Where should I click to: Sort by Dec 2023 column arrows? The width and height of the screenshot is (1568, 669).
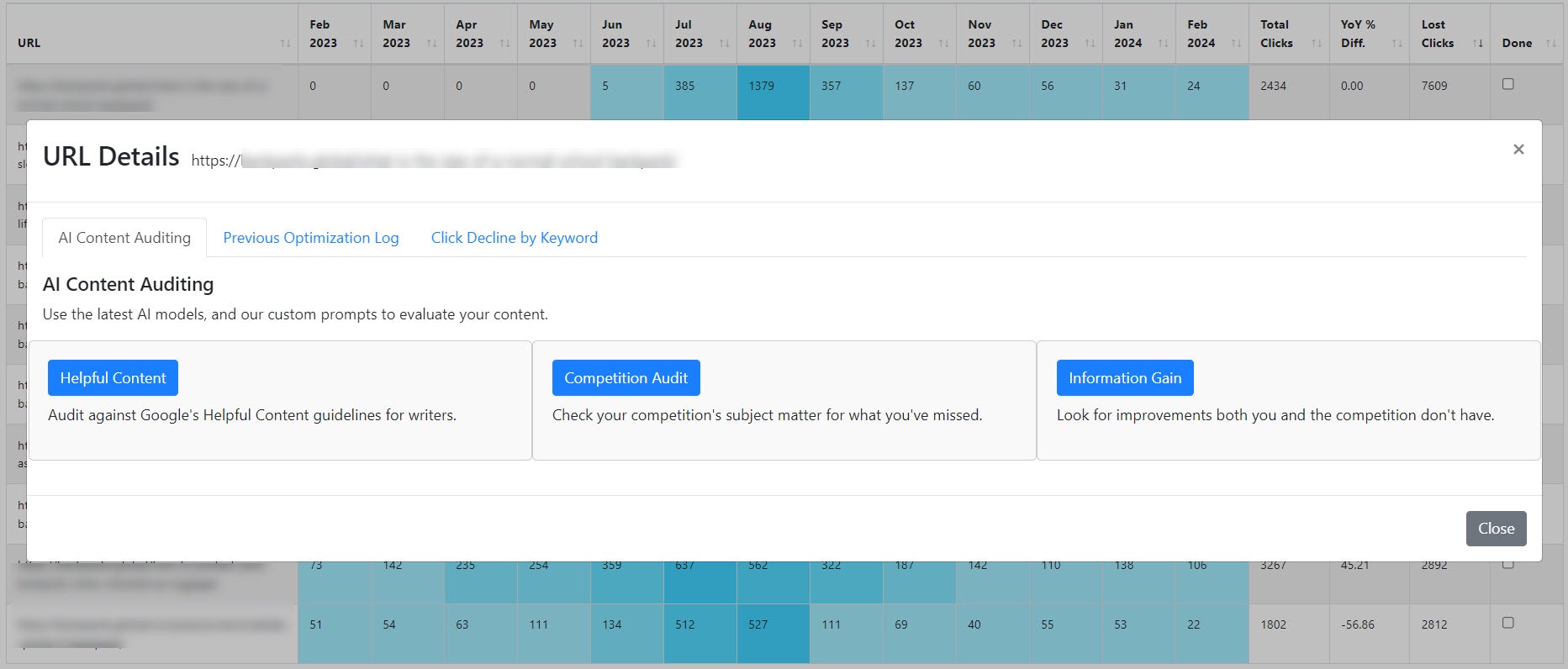coord(1090,44)
